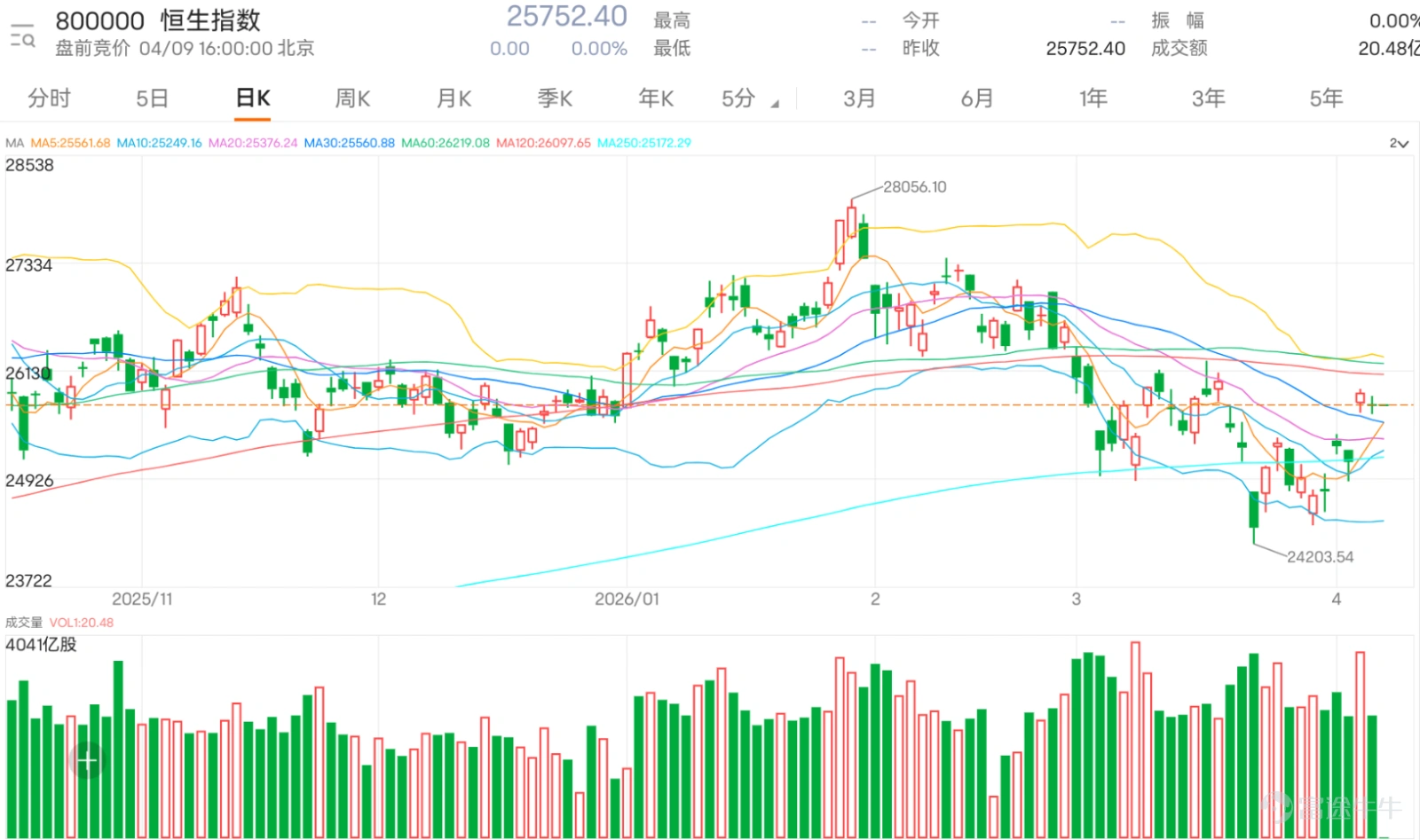The width and height of the screenshot is (1420, 840).
Task: Select the 季K tab
Action: tap(555, 98)
